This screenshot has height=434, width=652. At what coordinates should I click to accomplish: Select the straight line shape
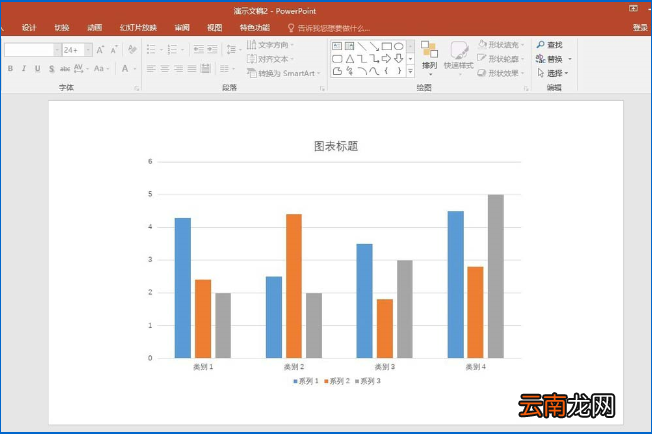[362, 46]
